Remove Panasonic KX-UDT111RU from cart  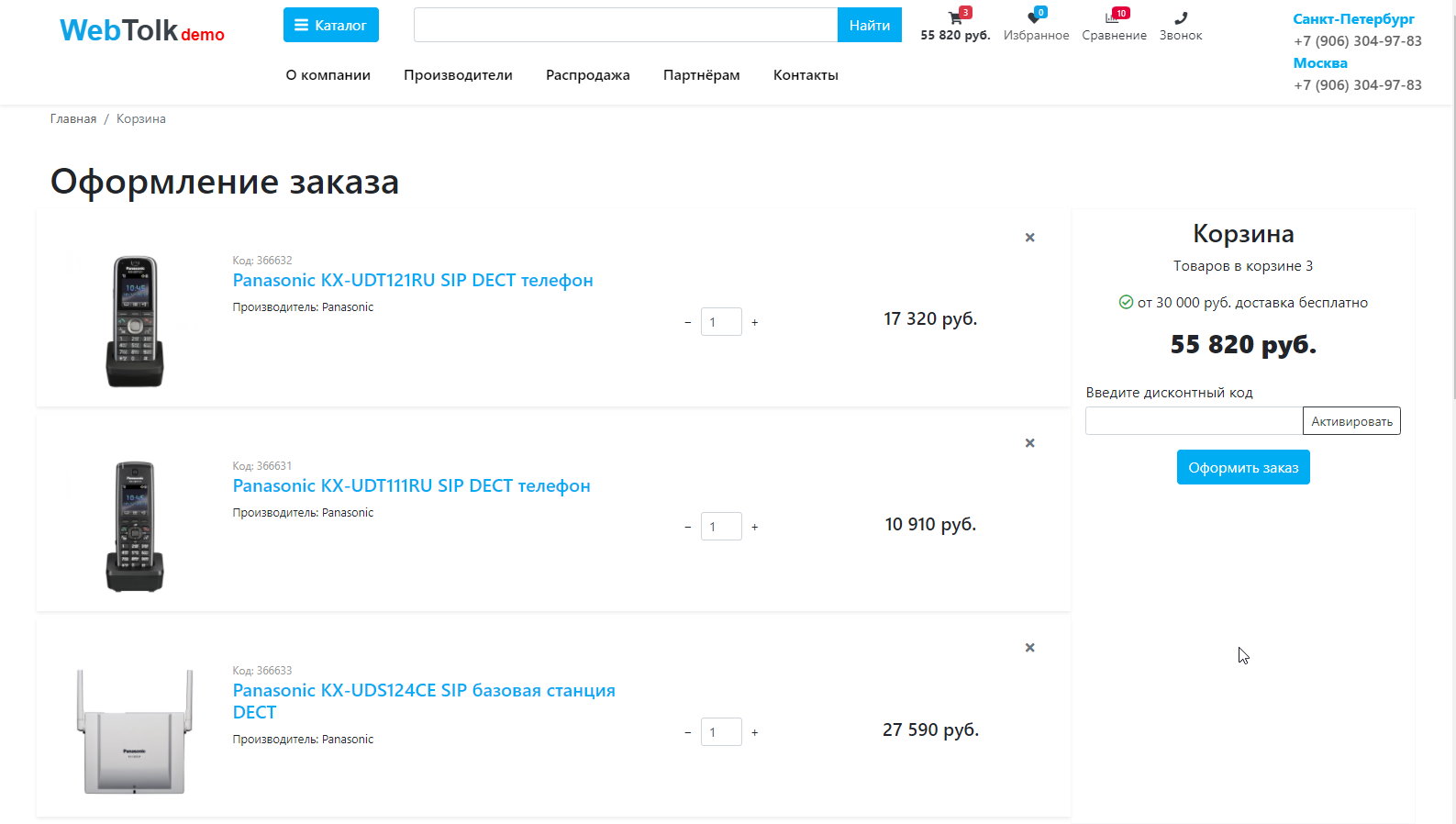tap(1029, 443)
